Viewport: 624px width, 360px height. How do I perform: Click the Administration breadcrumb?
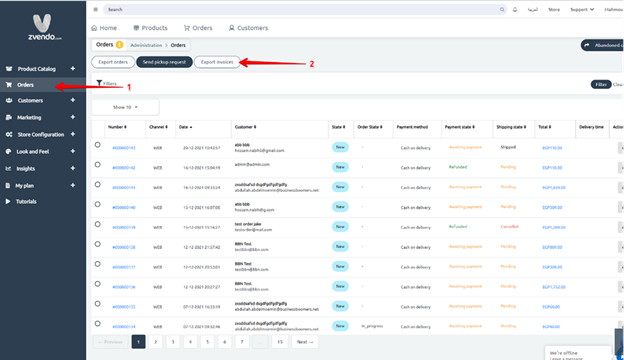146,45
